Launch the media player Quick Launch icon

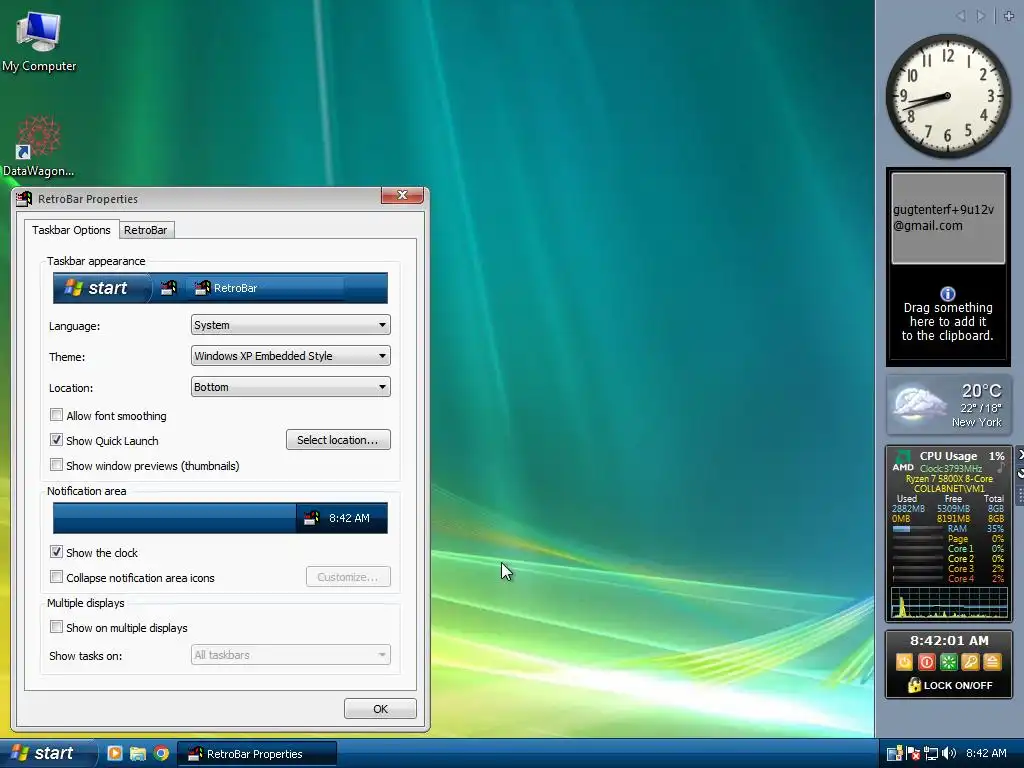coord(114,754)
